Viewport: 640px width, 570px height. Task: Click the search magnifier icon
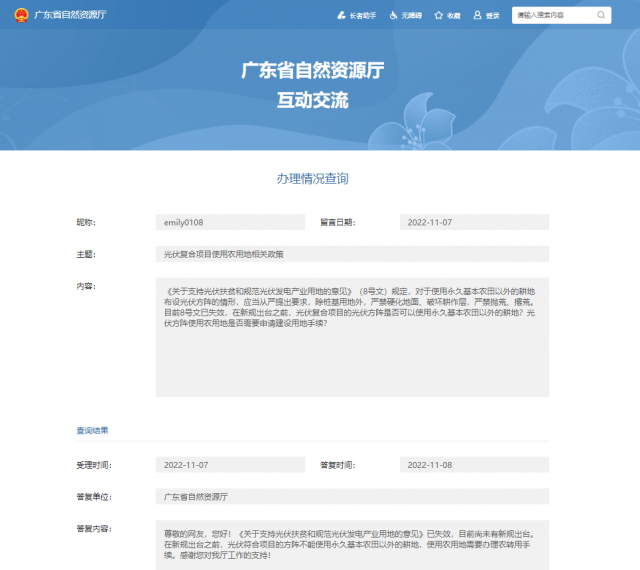[x=600, y=16]
